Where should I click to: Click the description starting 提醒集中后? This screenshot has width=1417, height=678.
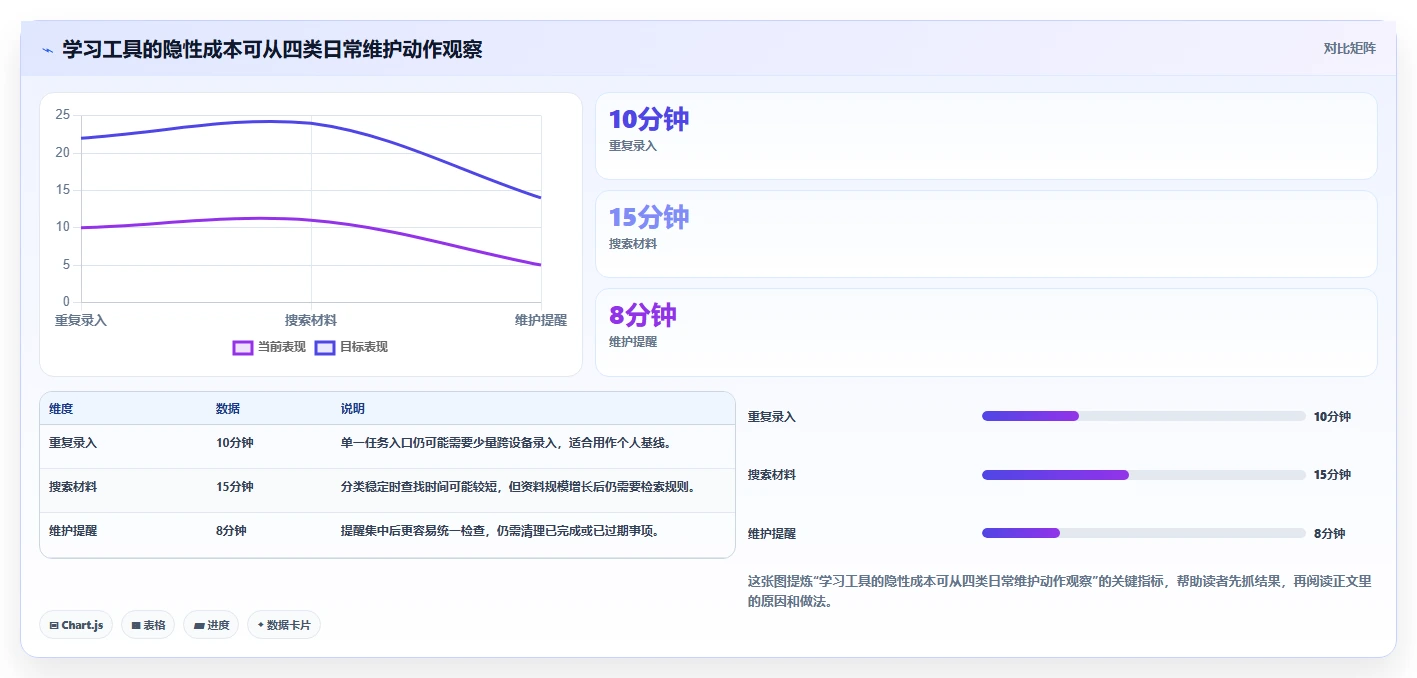click(x=500, y=531)
